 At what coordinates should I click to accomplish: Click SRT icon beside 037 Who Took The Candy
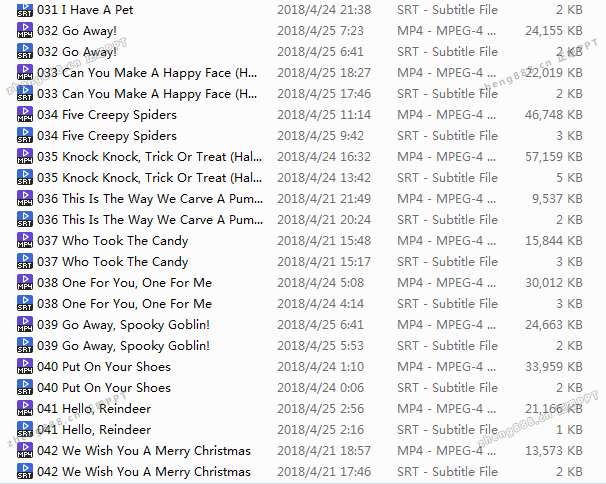[x=25, y=261]
